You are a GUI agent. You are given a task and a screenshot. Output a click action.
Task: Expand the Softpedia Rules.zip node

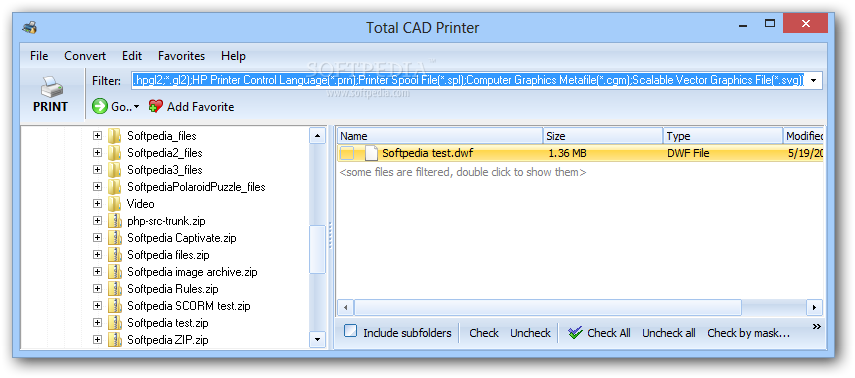coord(97,289)
